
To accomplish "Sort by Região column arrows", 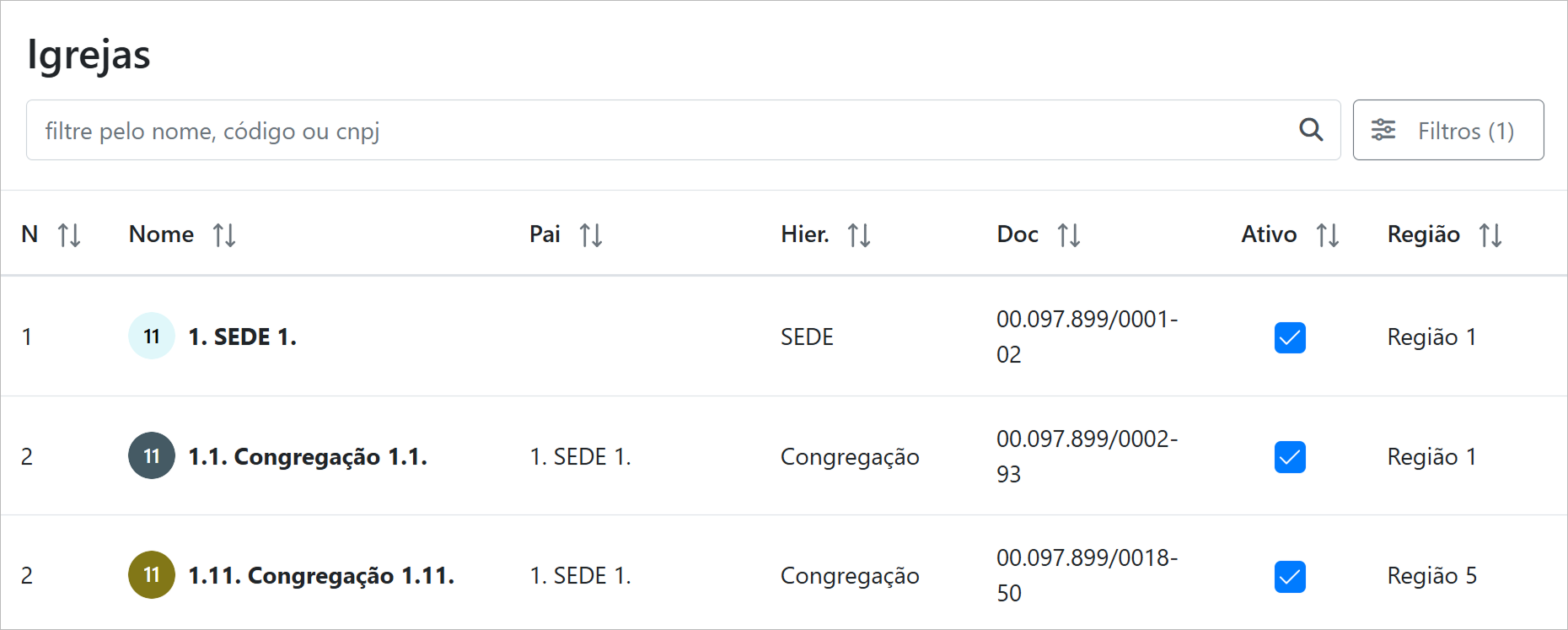I will (1490, 234).
